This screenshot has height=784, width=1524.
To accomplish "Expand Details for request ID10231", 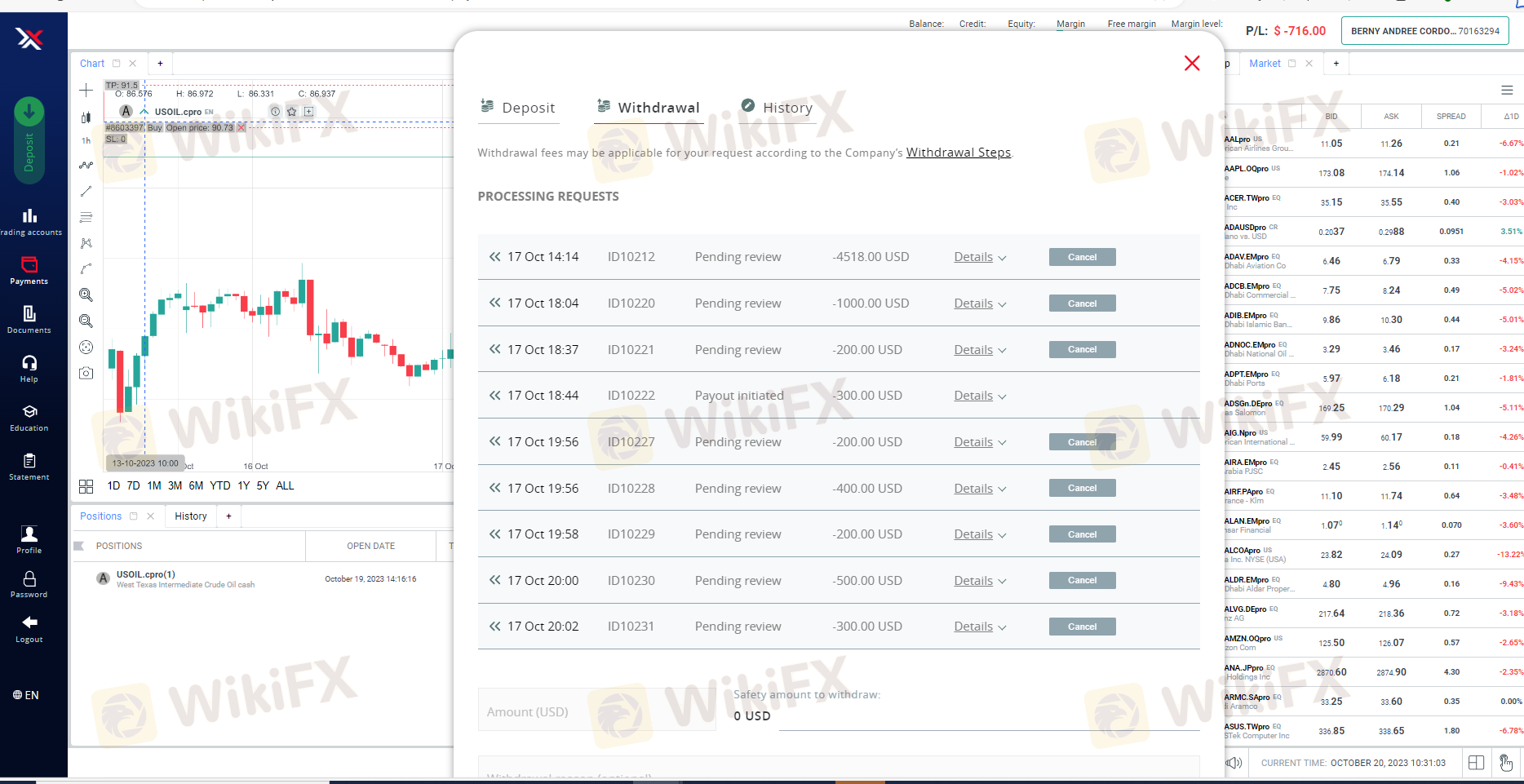I will pyautogui.click(x=980, y=627).
